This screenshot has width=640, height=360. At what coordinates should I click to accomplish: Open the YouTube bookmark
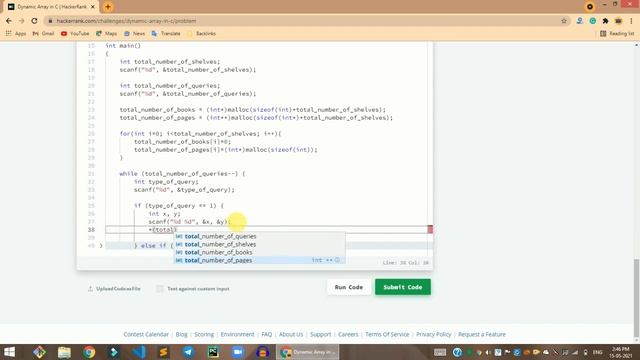(75, 33)
